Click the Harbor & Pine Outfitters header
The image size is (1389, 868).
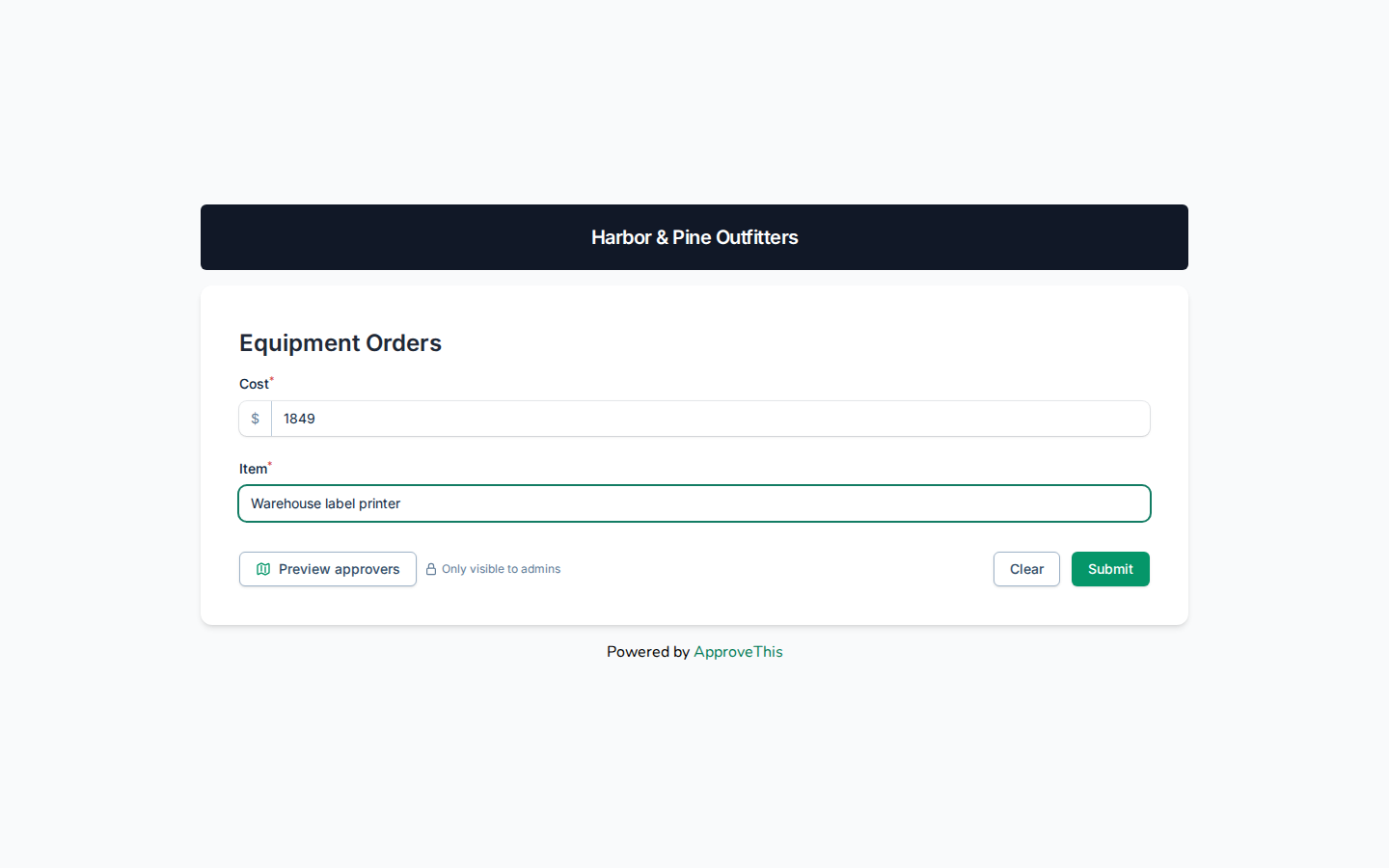694,237
